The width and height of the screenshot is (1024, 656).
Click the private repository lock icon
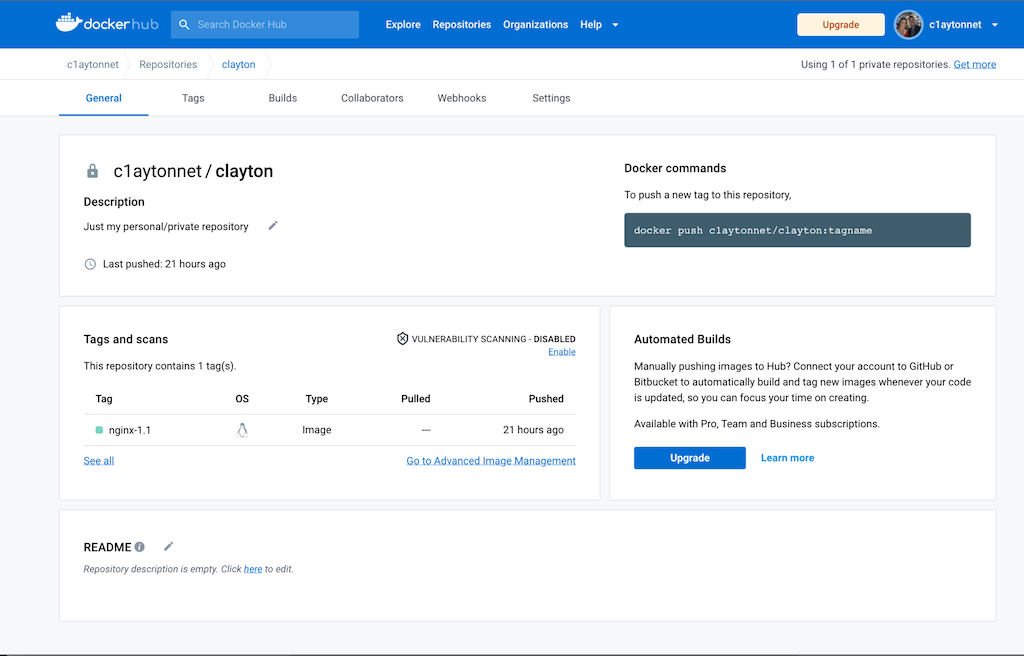93,171
